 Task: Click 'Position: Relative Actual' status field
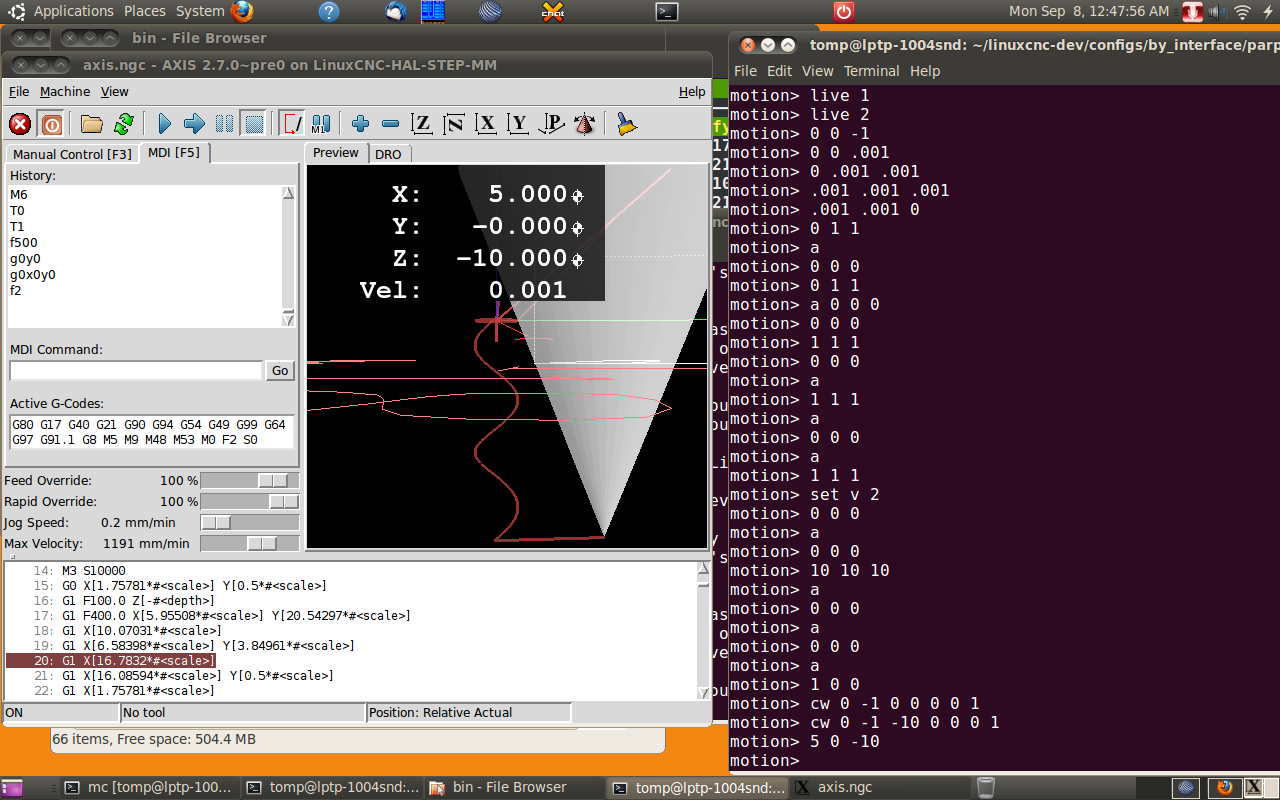(x=469, y=713)
